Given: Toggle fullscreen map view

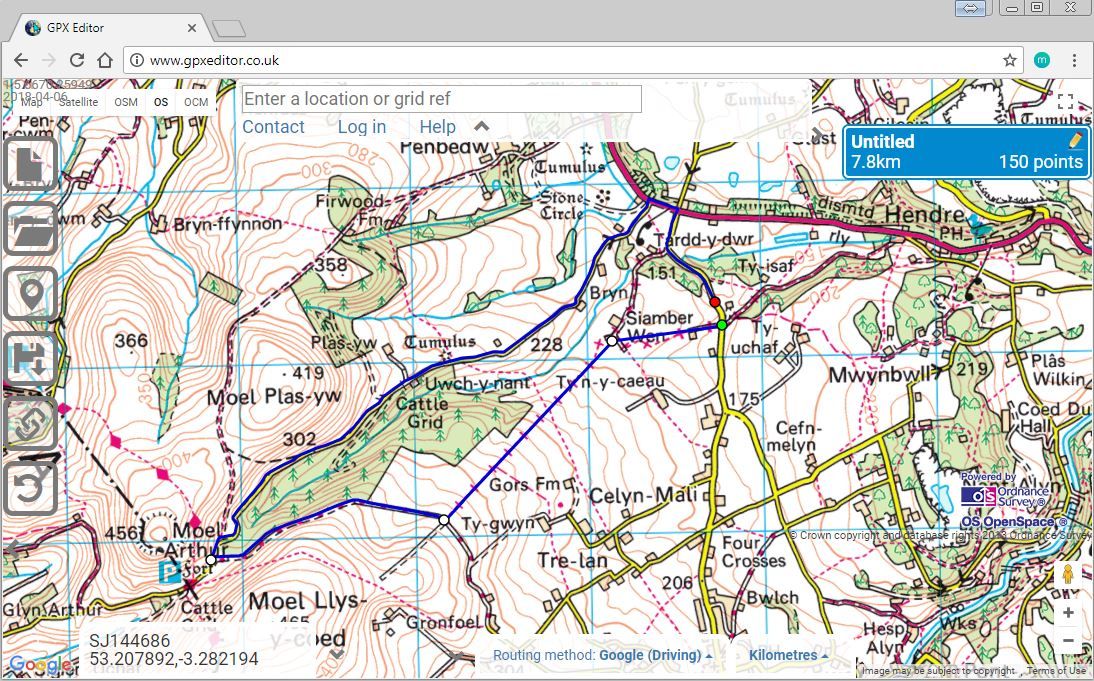Looking at the screenshot, I should 1065,102.
